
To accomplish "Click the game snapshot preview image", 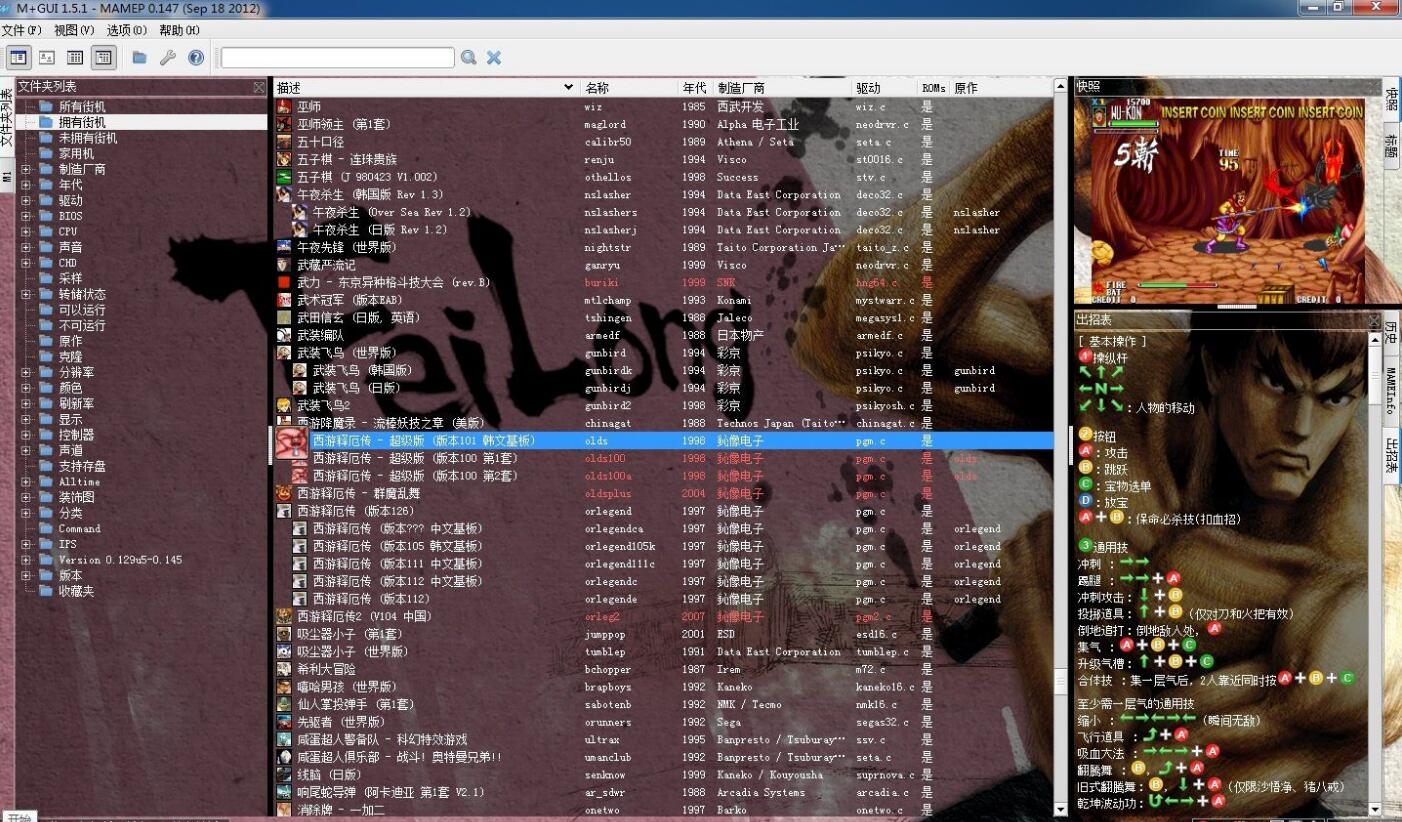I will pos(1228,200).
